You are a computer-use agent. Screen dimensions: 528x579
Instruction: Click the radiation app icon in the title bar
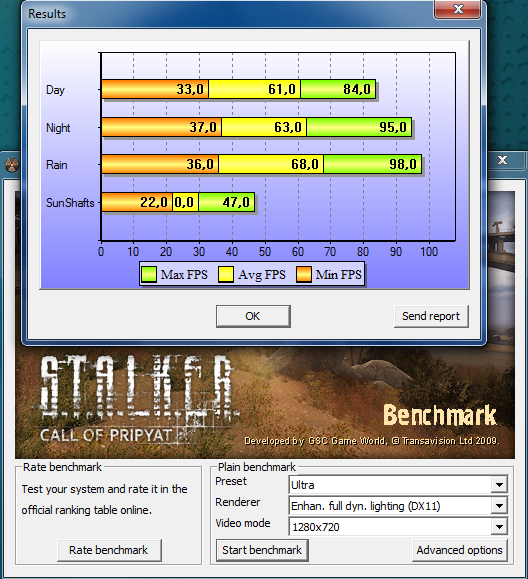11,164
